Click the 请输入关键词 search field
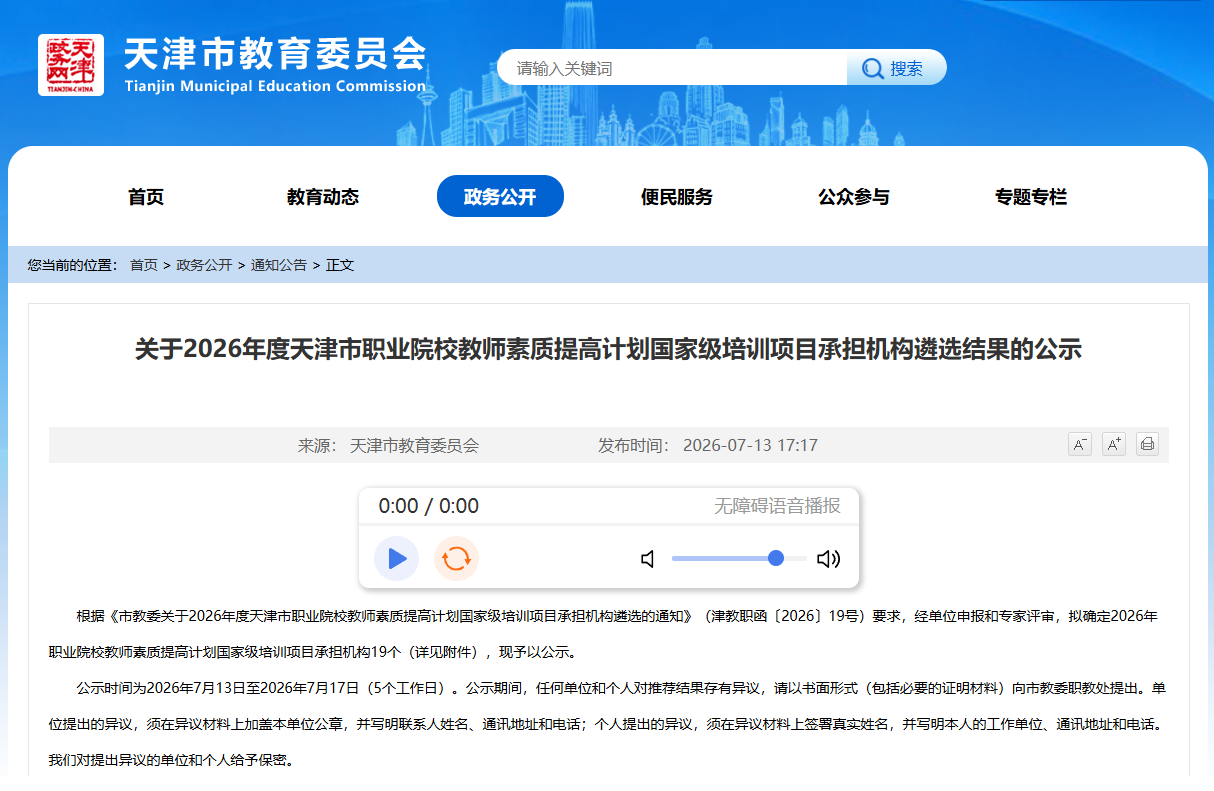 (672, 68)
